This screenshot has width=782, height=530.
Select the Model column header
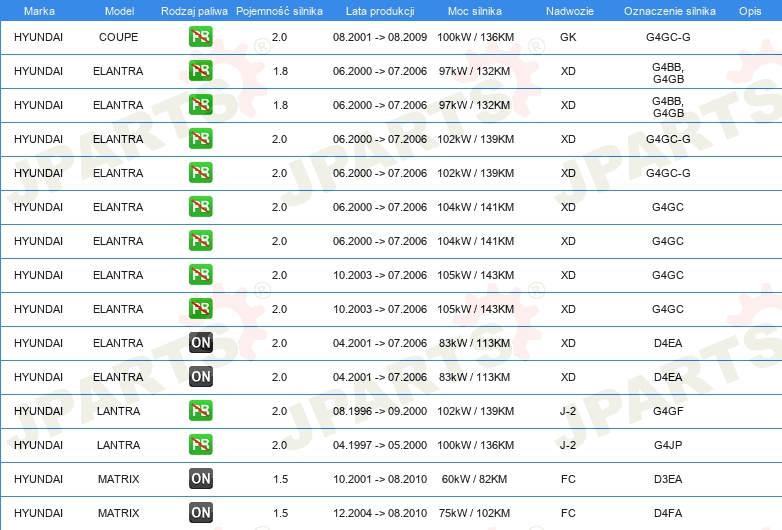[119, 11]
